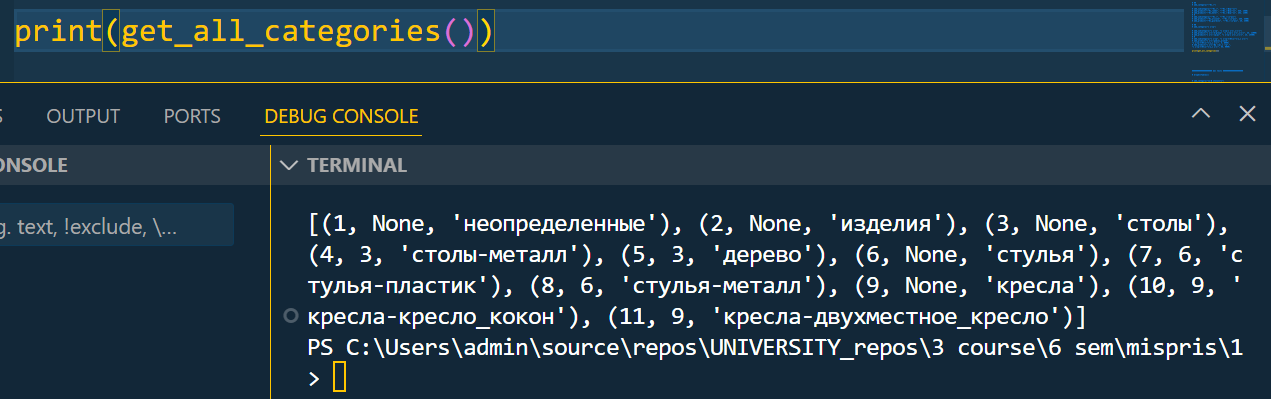This screenshot has width=1271, height=399.
Task: Click the get_all_categories function name
Action: (281, 33)
